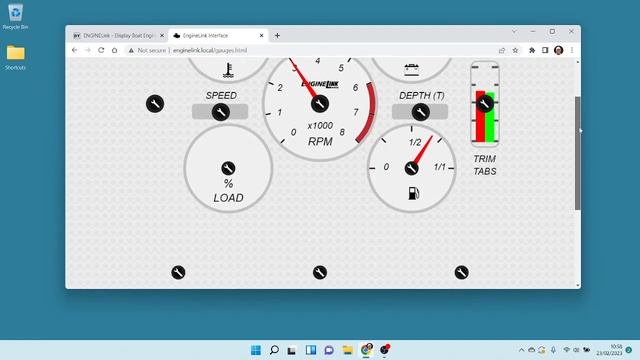Viewport: 640px width, 360px height.
Task: Click the fuel pump icon on the fuel gauge
Action: point(413,193)
